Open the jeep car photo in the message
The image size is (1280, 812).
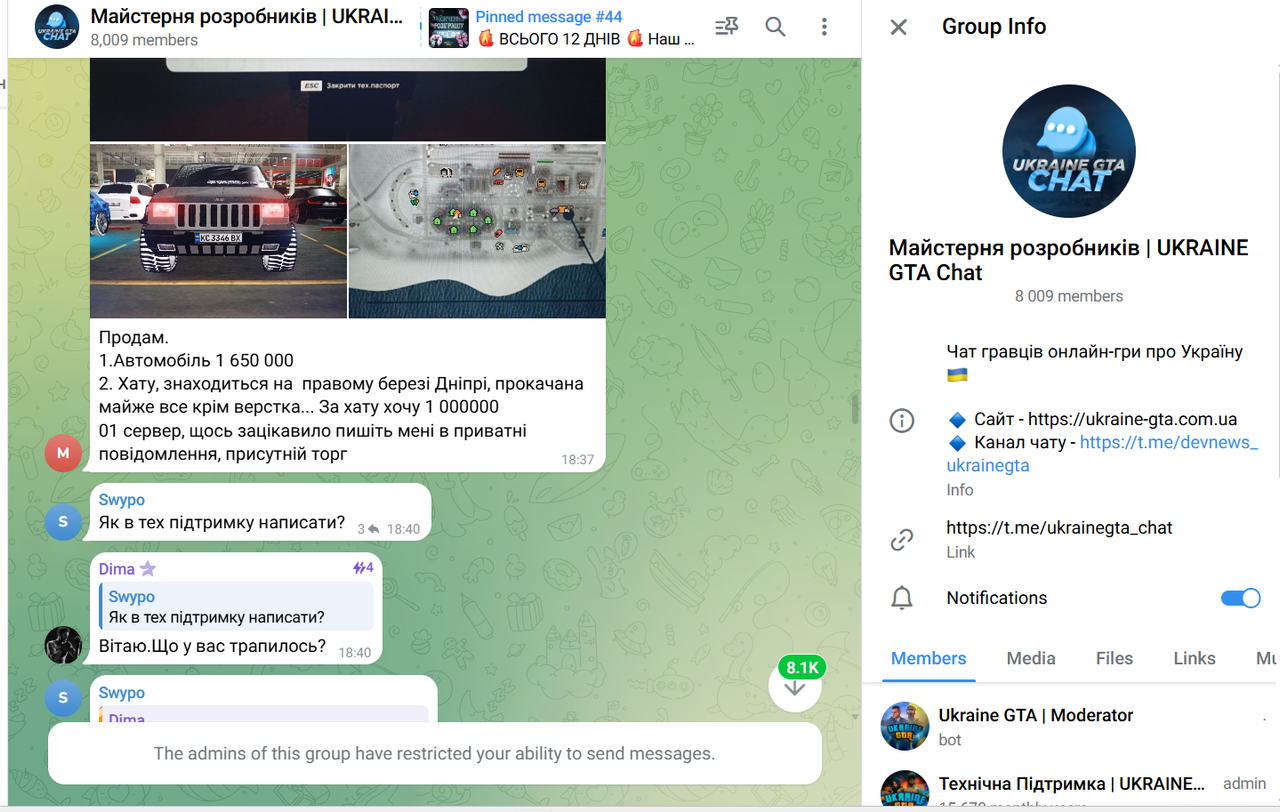pos(218,231)
